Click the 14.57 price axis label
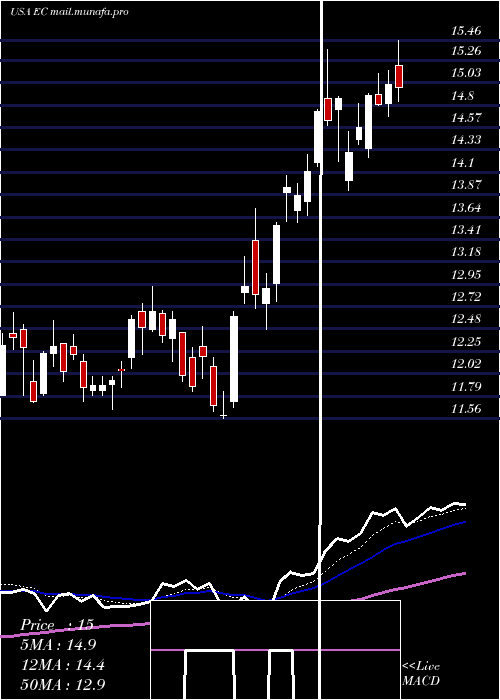 point(466,117)
